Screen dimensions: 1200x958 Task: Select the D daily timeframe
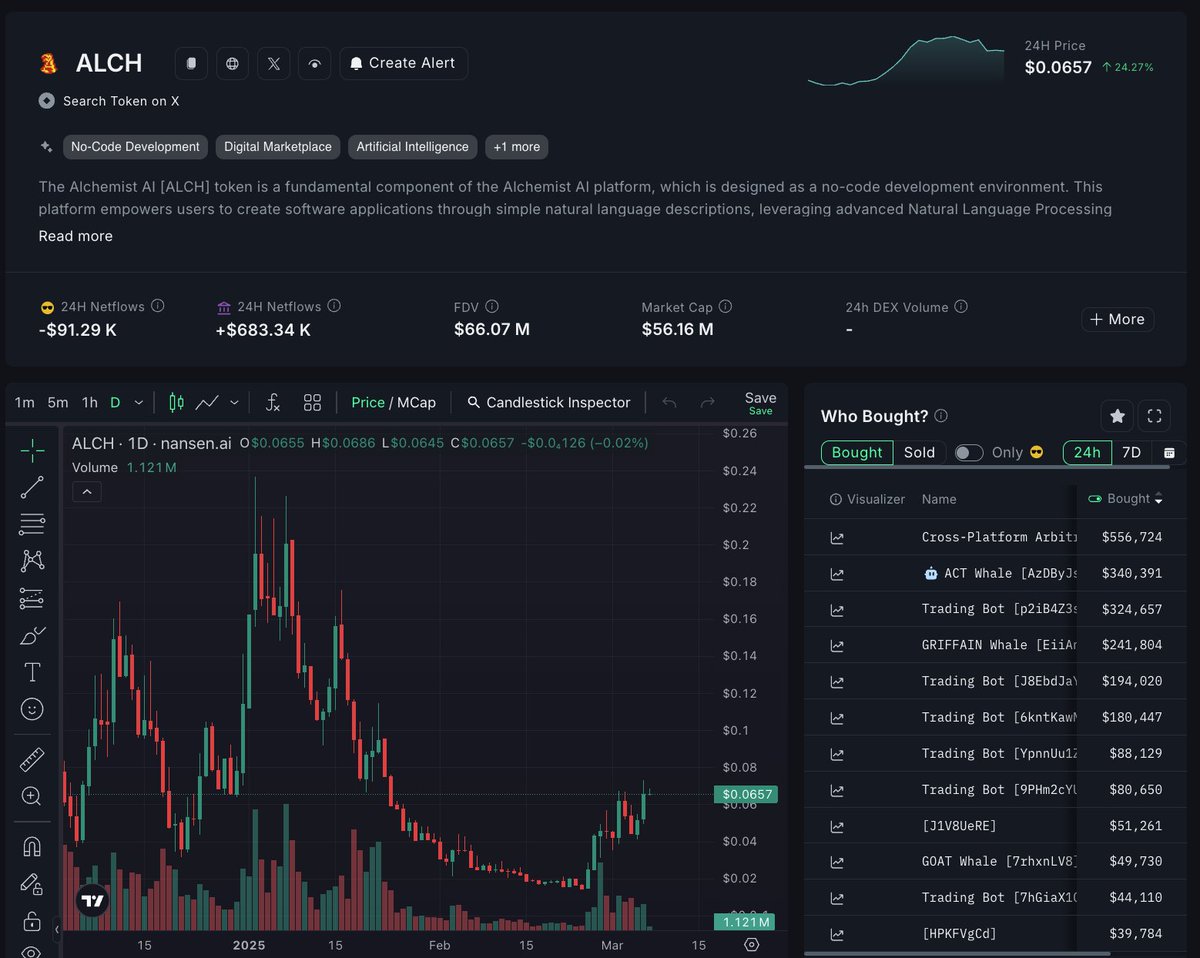[115, 402]
